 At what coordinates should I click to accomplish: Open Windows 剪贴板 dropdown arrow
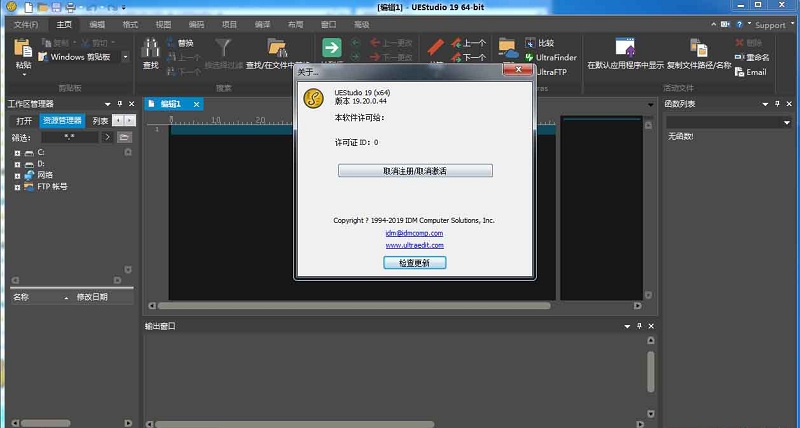point(126,57)
